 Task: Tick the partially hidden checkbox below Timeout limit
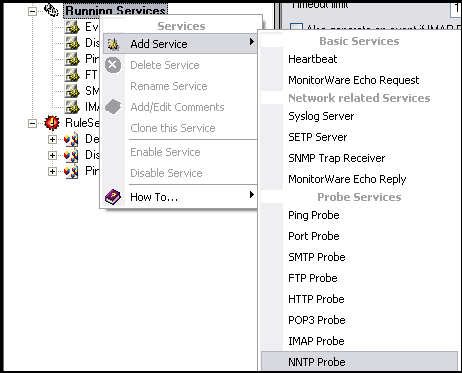(296, 27)
